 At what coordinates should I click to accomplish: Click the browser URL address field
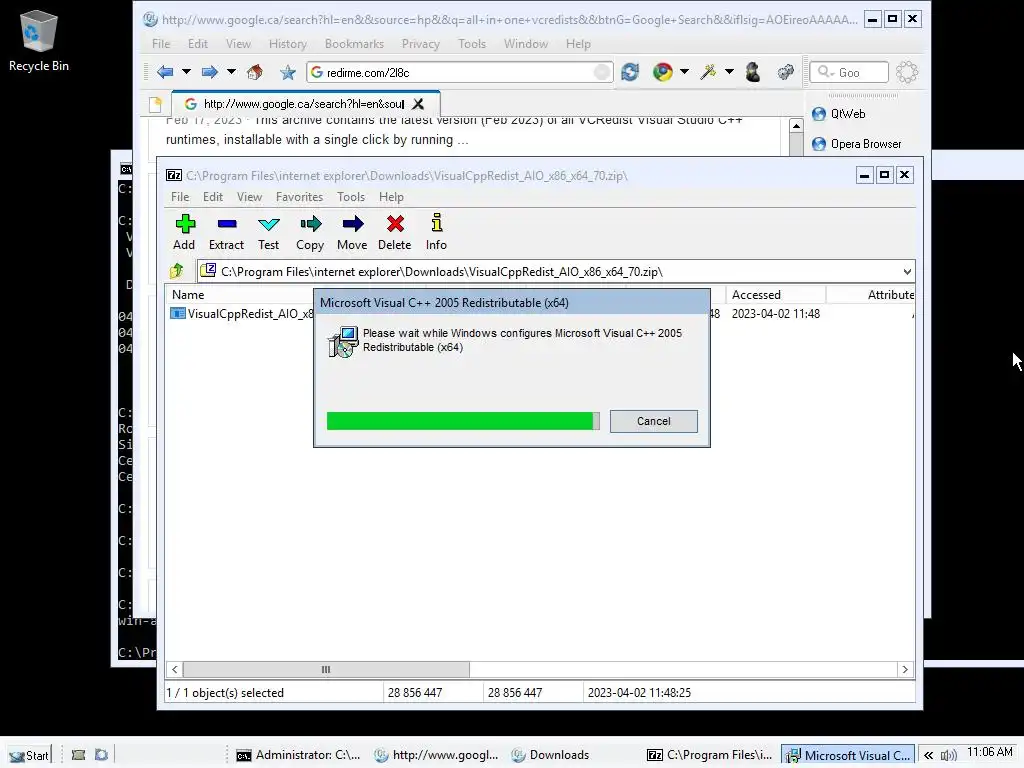pos(460,72)
